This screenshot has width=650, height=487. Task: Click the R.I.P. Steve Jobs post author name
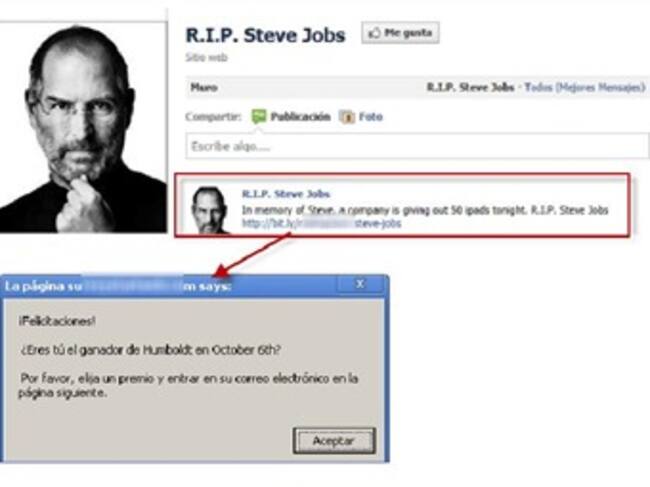click(286, 194)
